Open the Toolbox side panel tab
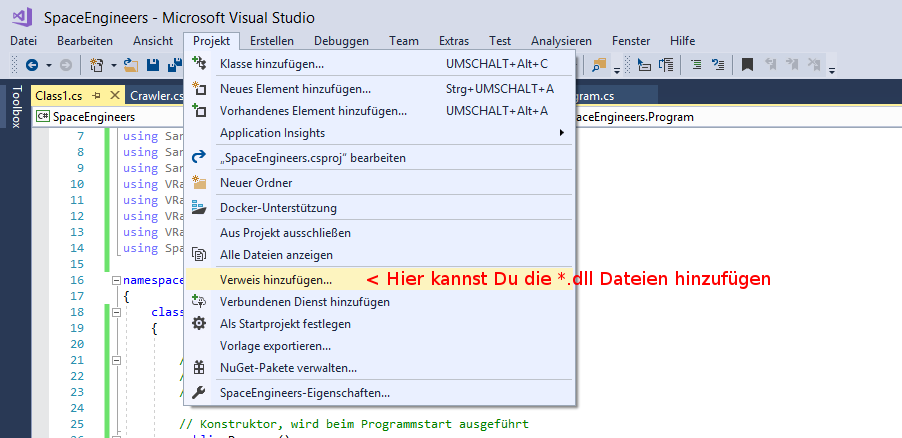 coord(16,107)
